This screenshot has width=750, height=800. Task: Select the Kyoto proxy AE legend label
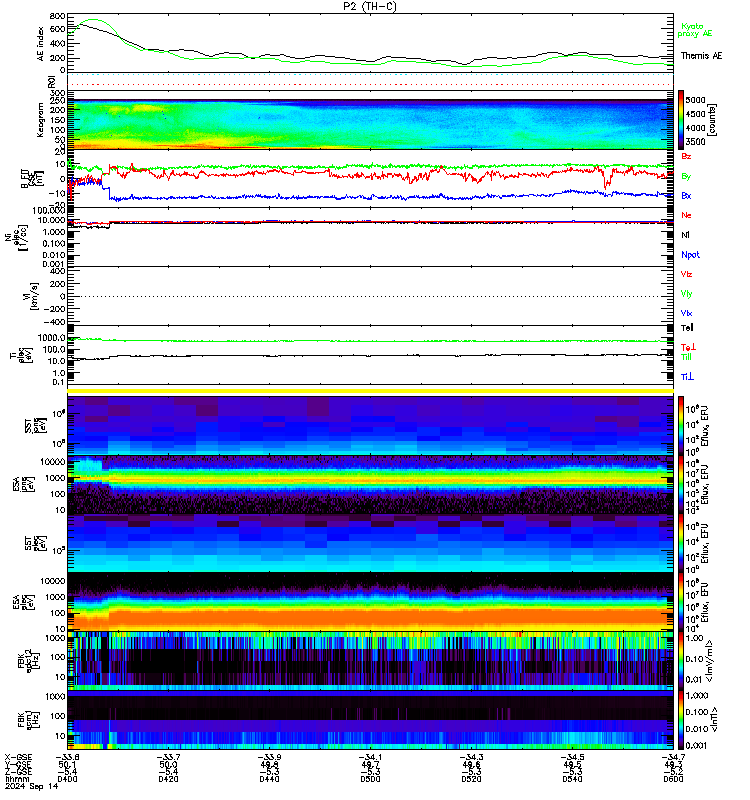[694, 30]
